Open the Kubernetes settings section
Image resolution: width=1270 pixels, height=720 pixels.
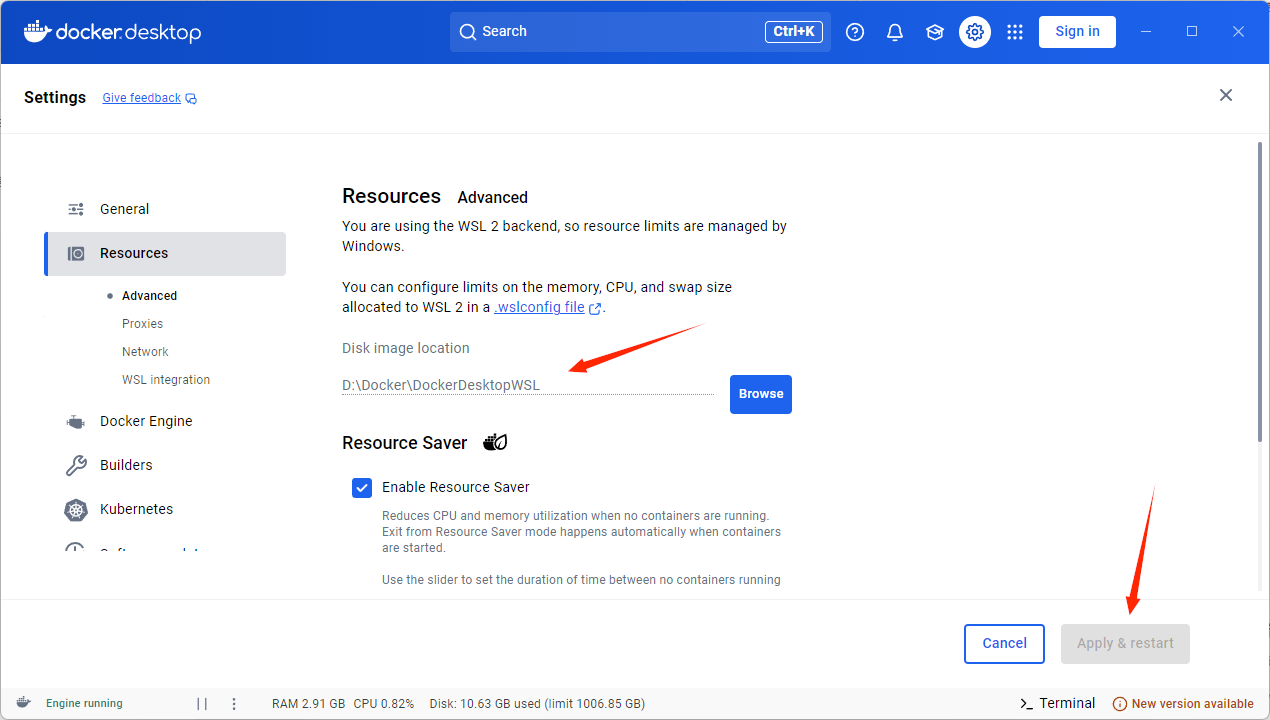click(165, 510)
